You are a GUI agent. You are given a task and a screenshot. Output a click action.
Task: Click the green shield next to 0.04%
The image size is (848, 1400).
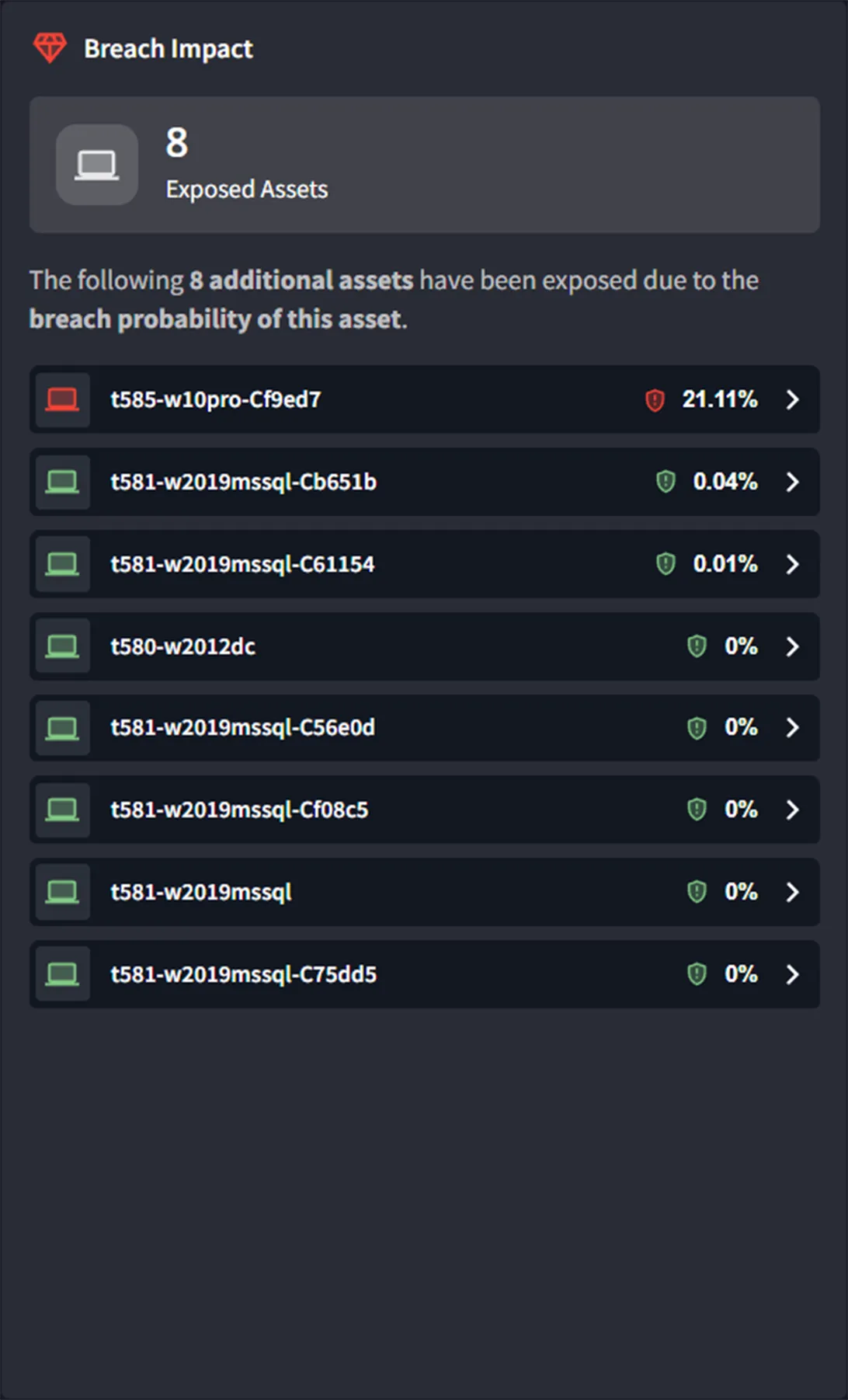click(666, 482)
